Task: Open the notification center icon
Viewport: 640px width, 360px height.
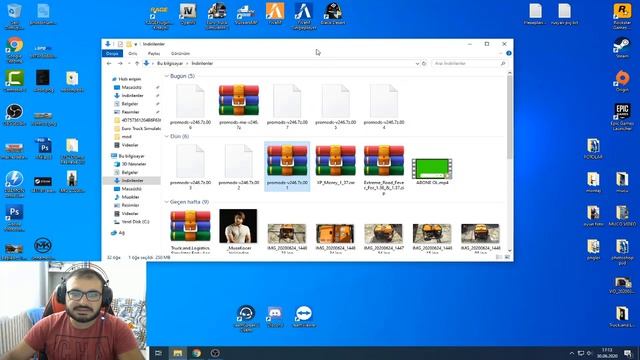Action: click(x=627, y=353)
